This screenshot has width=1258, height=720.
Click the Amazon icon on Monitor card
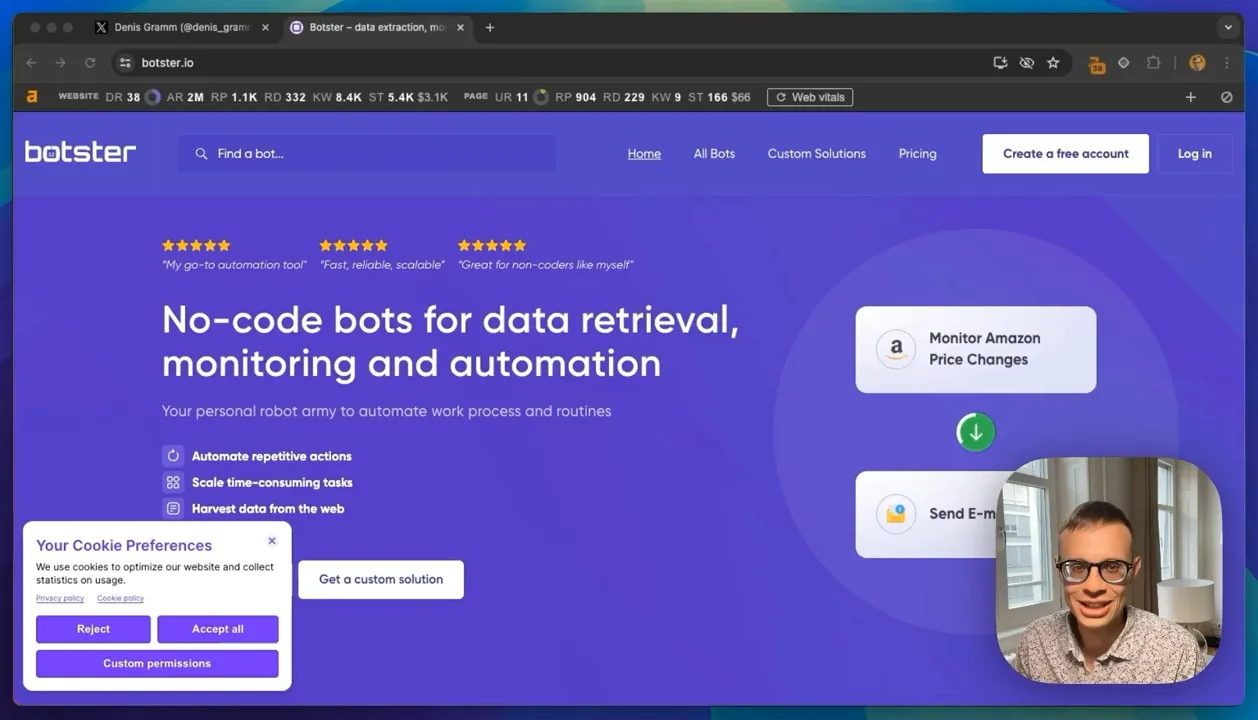click(x=896, y=349)
